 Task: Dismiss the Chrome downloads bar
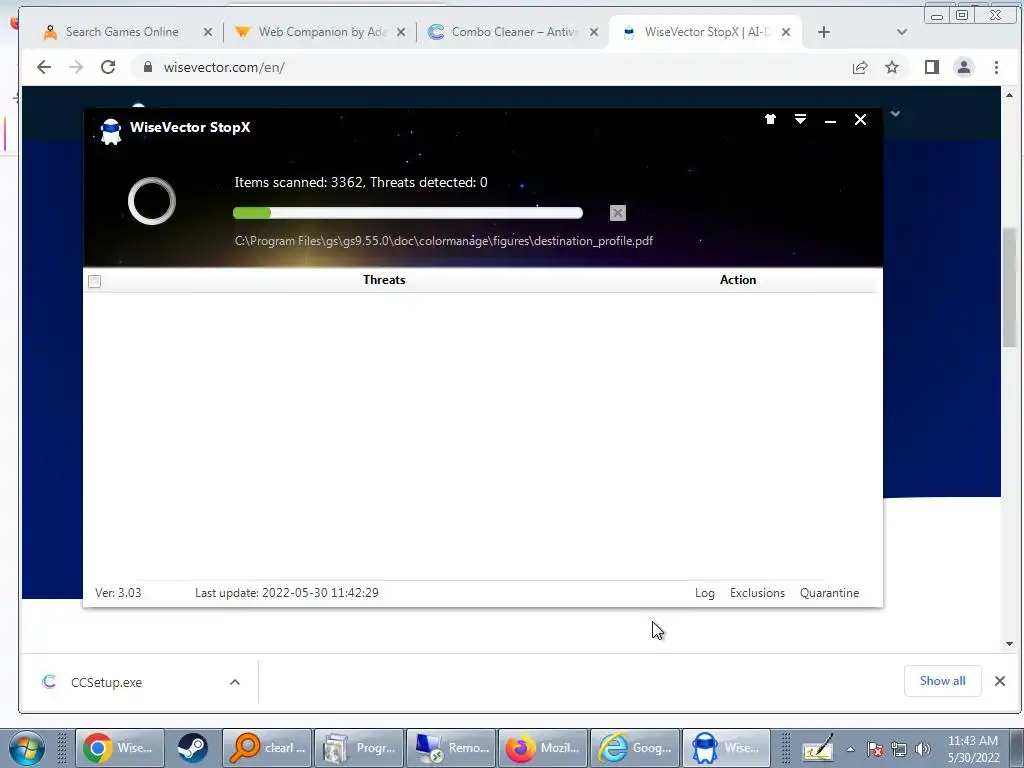1000,681
